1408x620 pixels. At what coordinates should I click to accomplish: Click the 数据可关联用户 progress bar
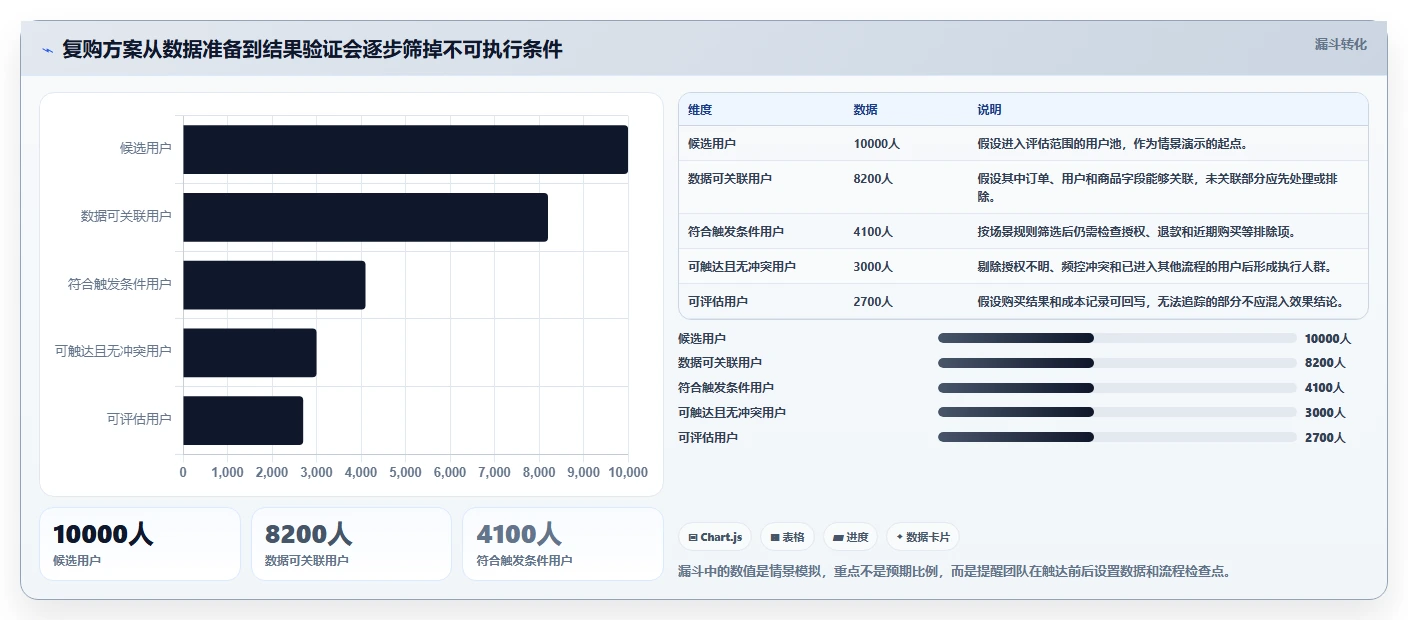coord(1117,363)
